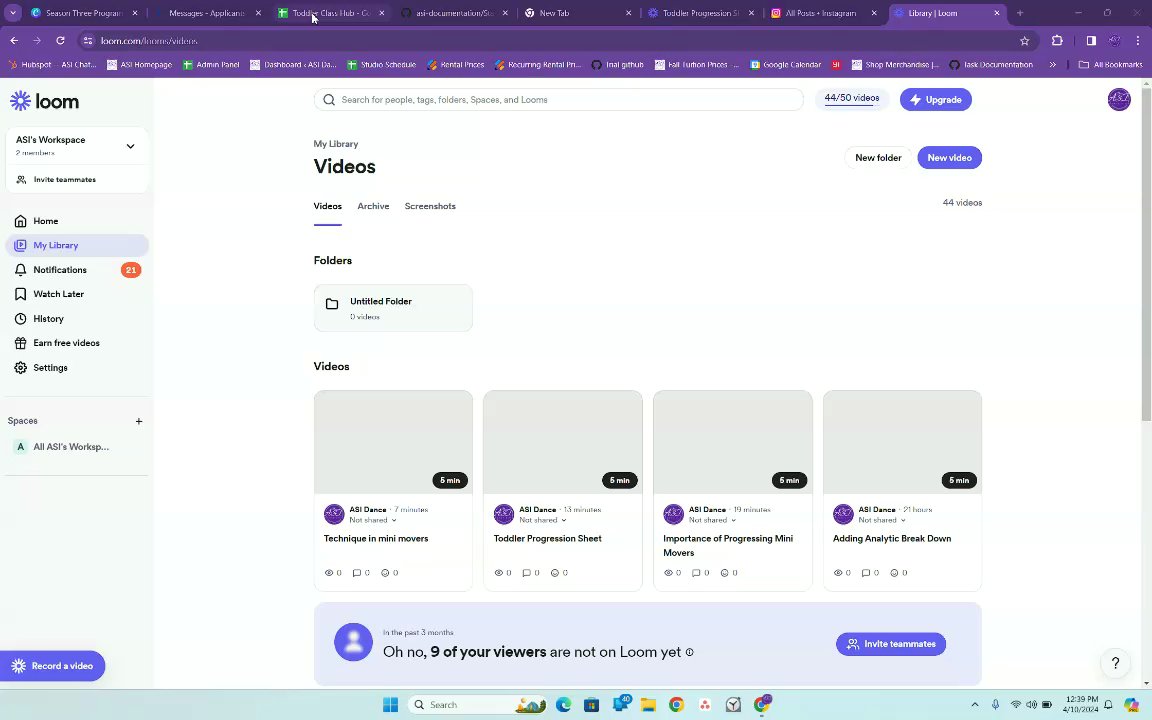This screenshot has height=720, width=1152.
Task: Open Chrome three-dot menu
Action: (x=1137, y=40)
